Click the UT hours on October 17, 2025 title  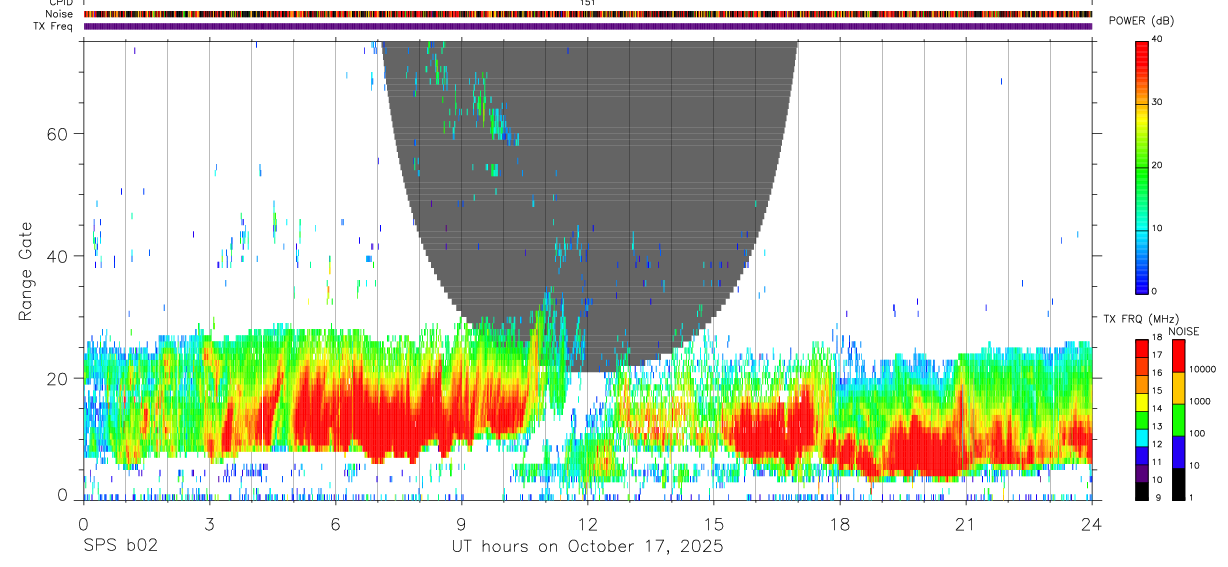coord(587,547)
